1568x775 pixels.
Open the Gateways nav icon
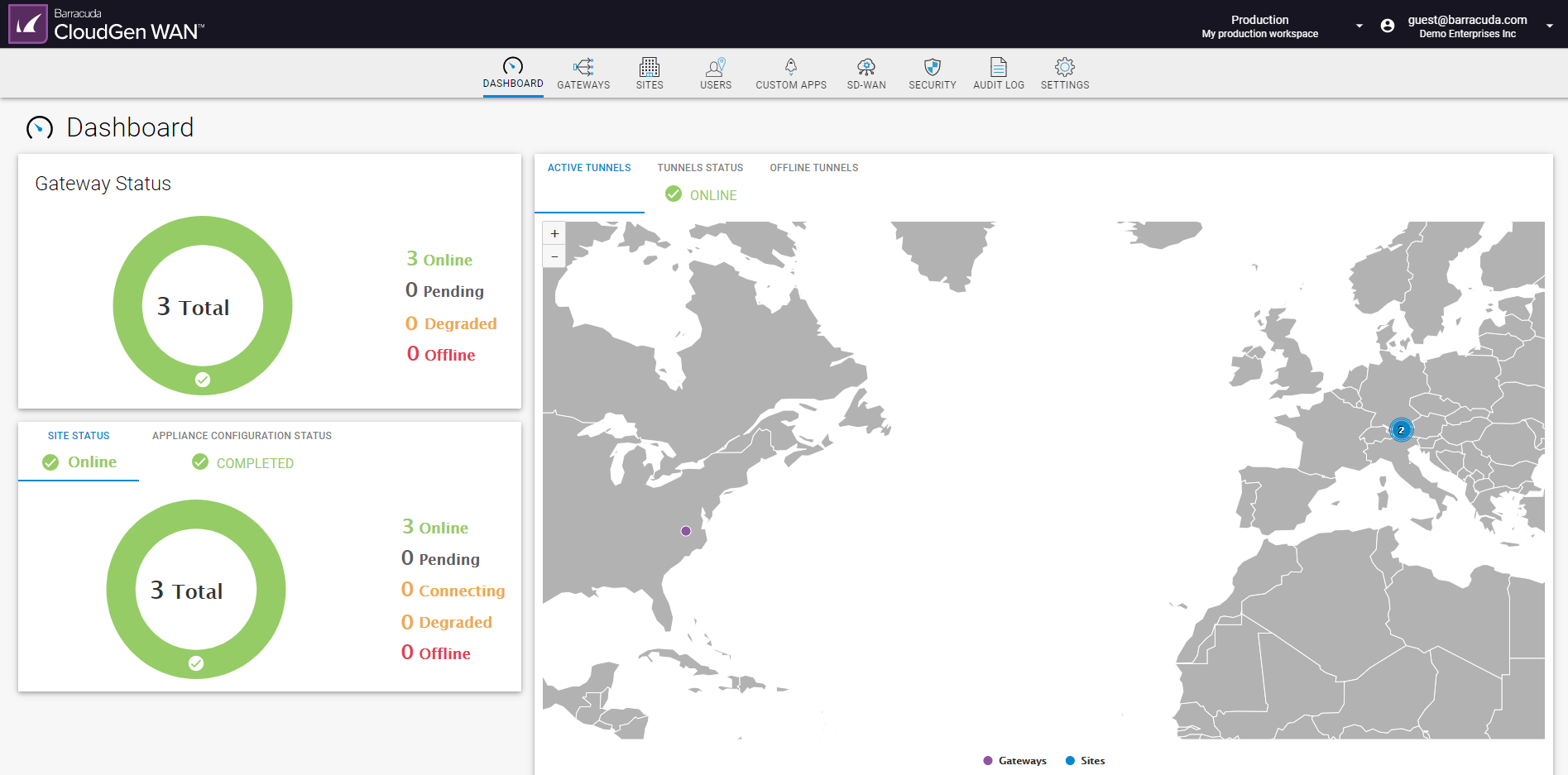(x=583, y=67)
